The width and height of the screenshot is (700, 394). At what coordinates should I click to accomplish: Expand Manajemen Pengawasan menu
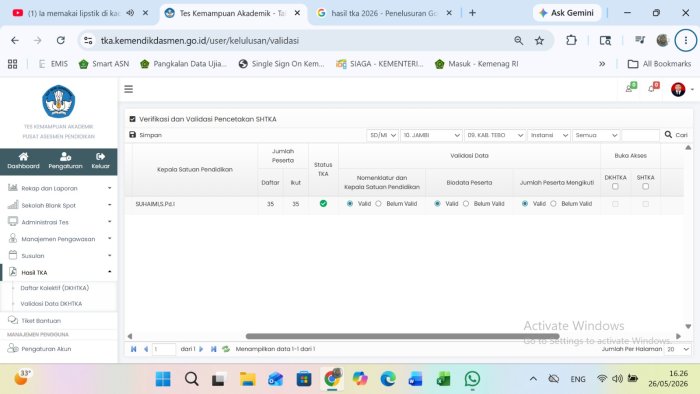click(59, 239)
